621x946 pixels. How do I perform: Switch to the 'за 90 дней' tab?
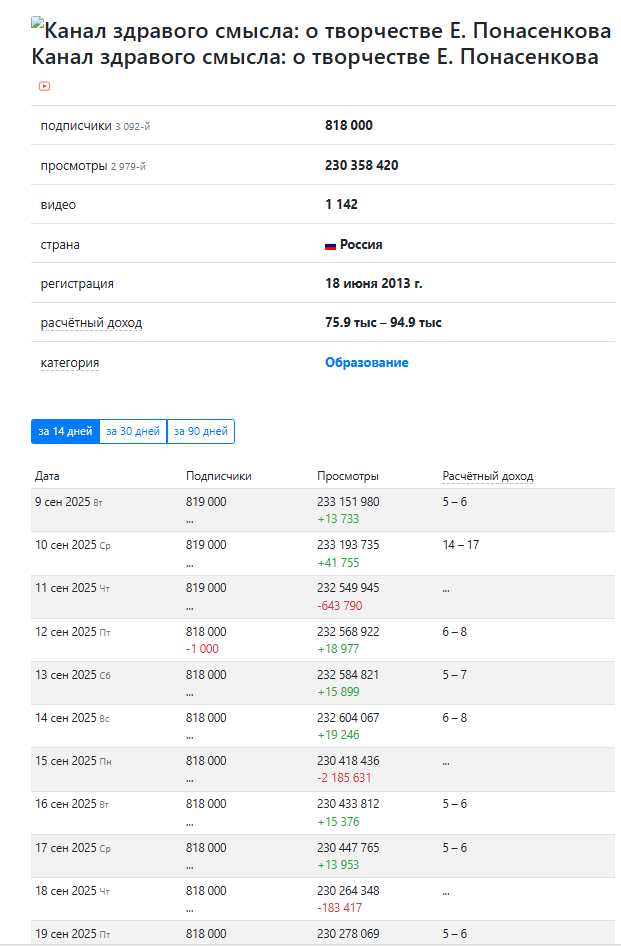click(x=200, y=431)
